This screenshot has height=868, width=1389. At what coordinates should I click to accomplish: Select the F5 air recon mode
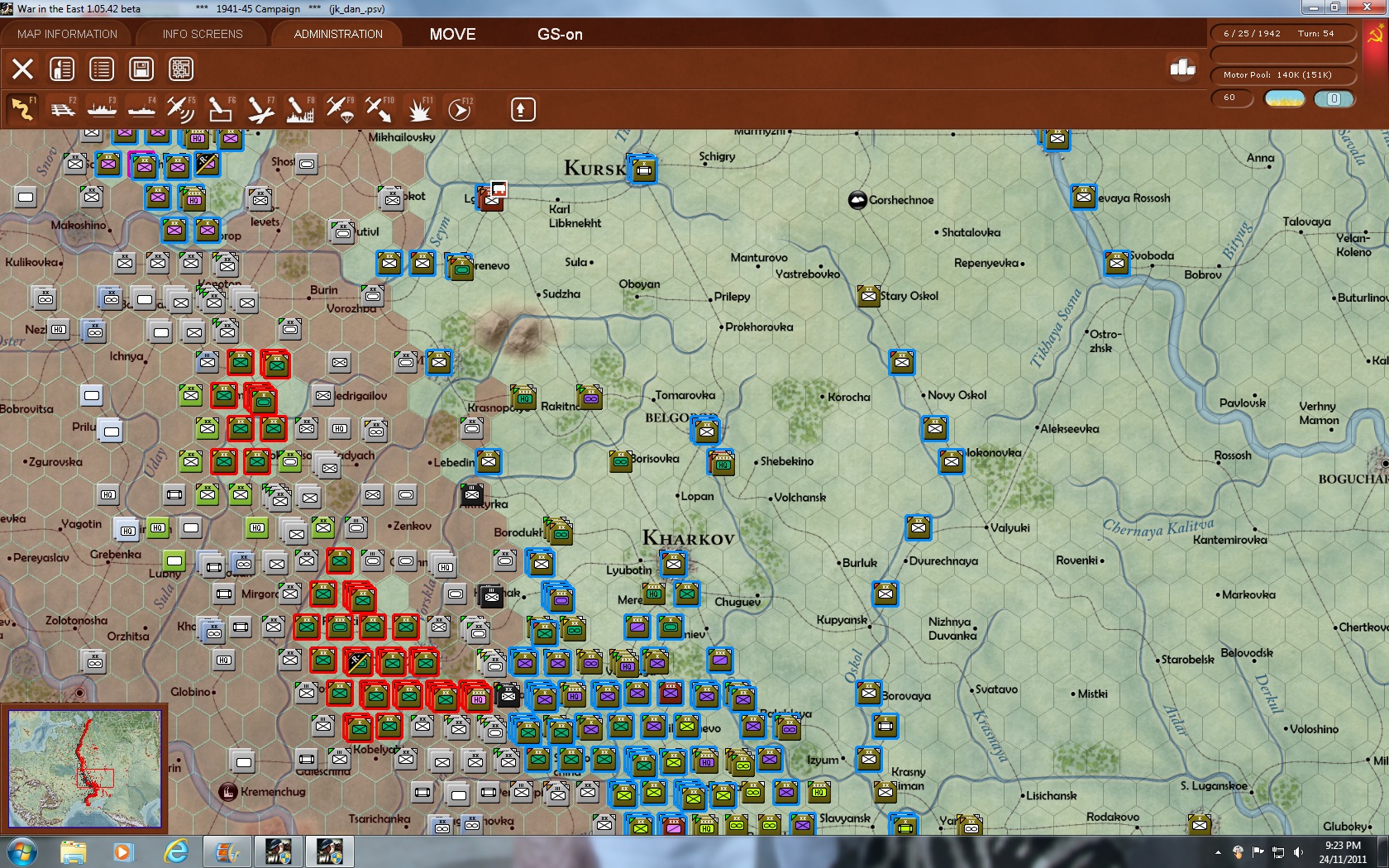pyautogui.click(x=181, y=109)
